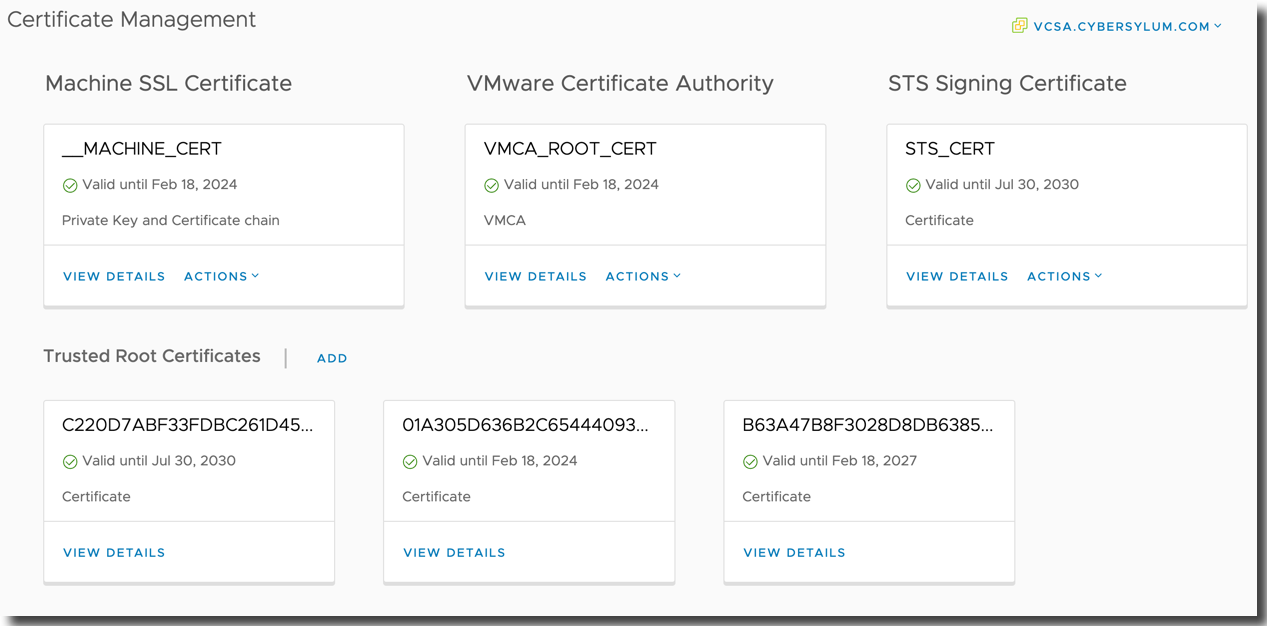Image resolution: width=1267 pixels, height=626 pixels.
Task: Click the VMware Certificate Authority heading
Action: [620, 83]
